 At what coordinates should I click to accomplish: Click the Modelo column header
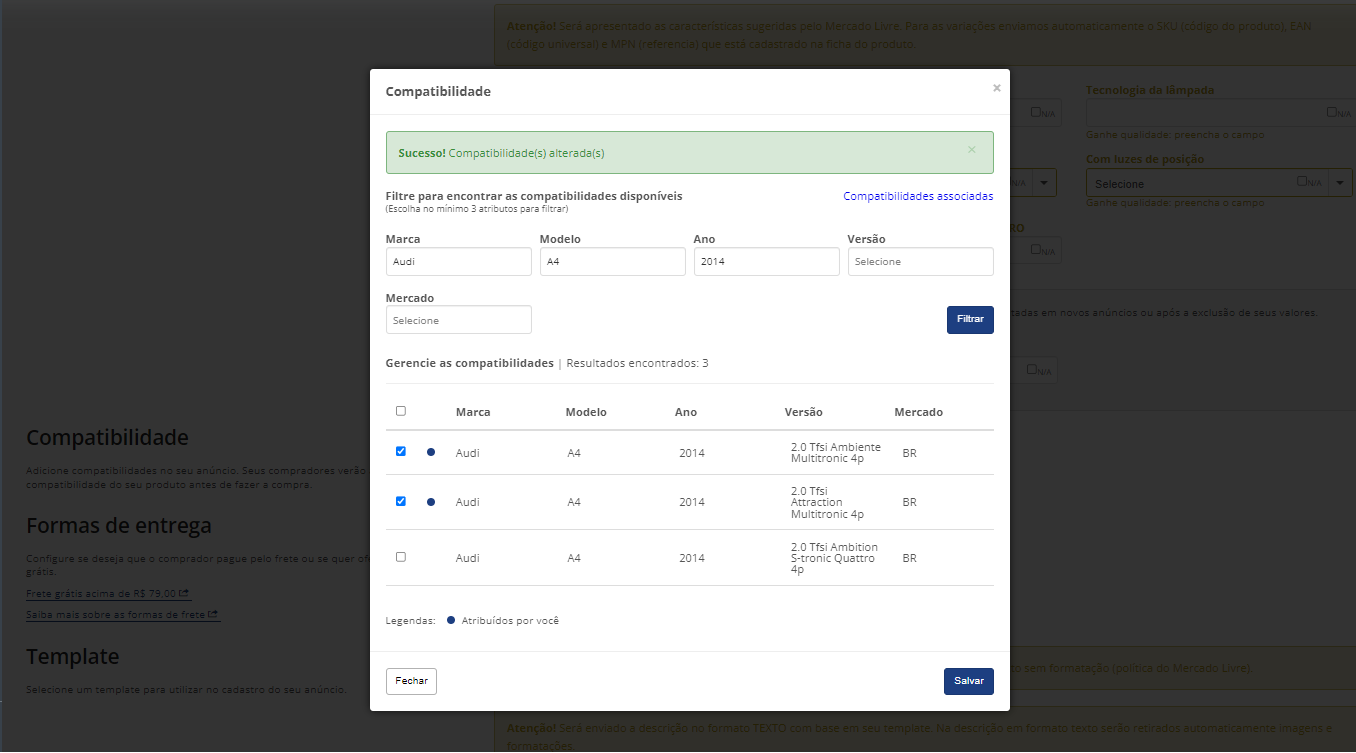coord(586,412)
